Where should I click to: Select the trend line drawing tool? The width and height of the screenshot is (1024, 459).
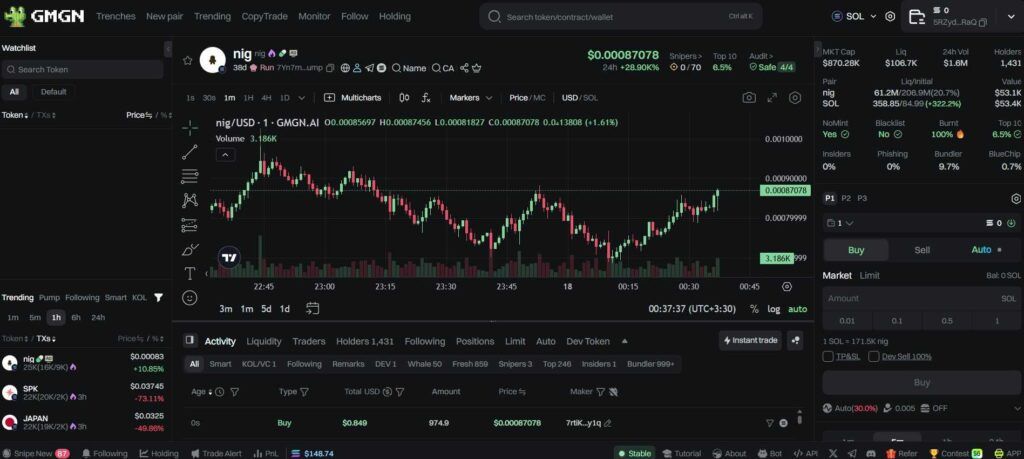[x=190, y=152]
